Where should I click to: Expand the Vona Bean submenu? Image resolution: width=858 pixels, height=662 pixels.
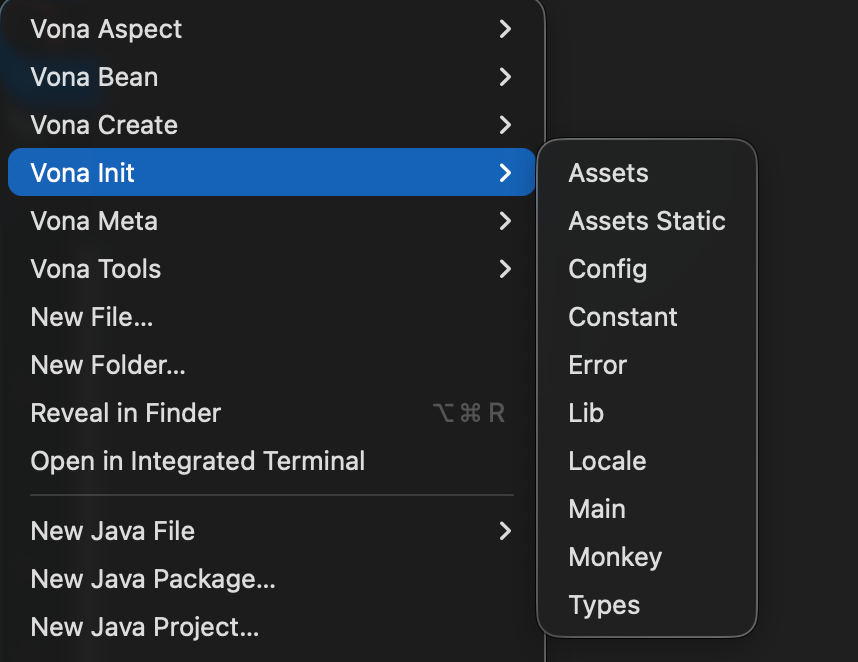tap(94, 77)
